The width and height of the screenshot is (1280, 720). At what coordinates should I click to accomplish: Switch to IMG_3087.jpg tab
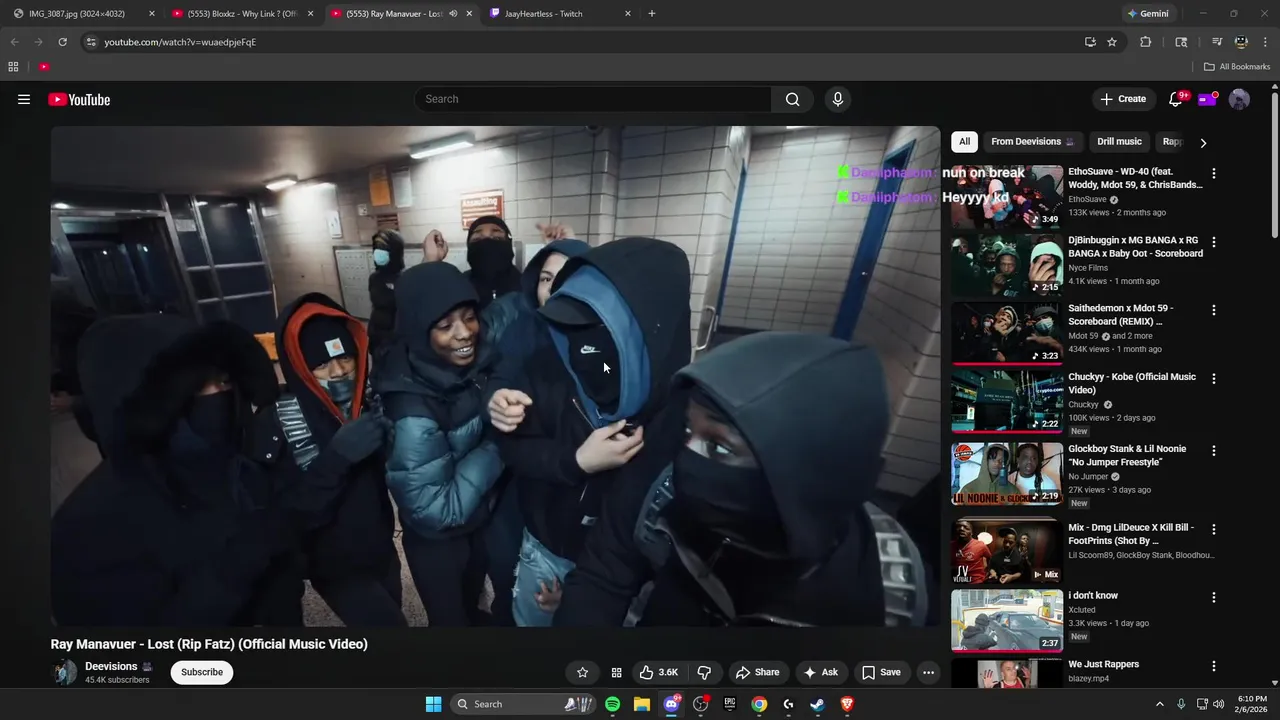click(83, 14)
